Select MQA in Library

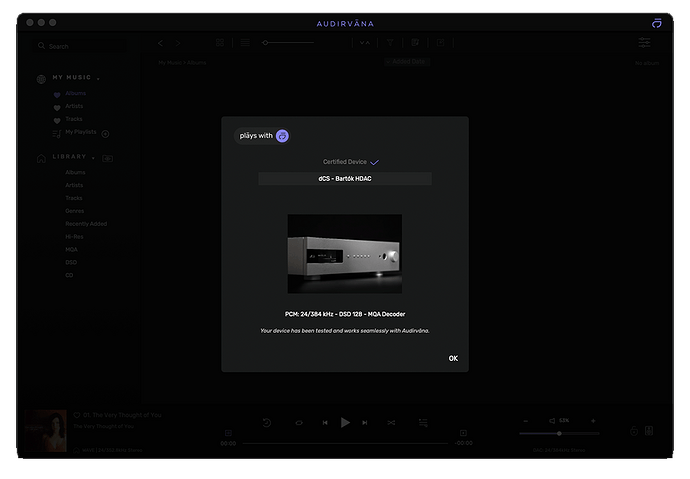point(71,249)
